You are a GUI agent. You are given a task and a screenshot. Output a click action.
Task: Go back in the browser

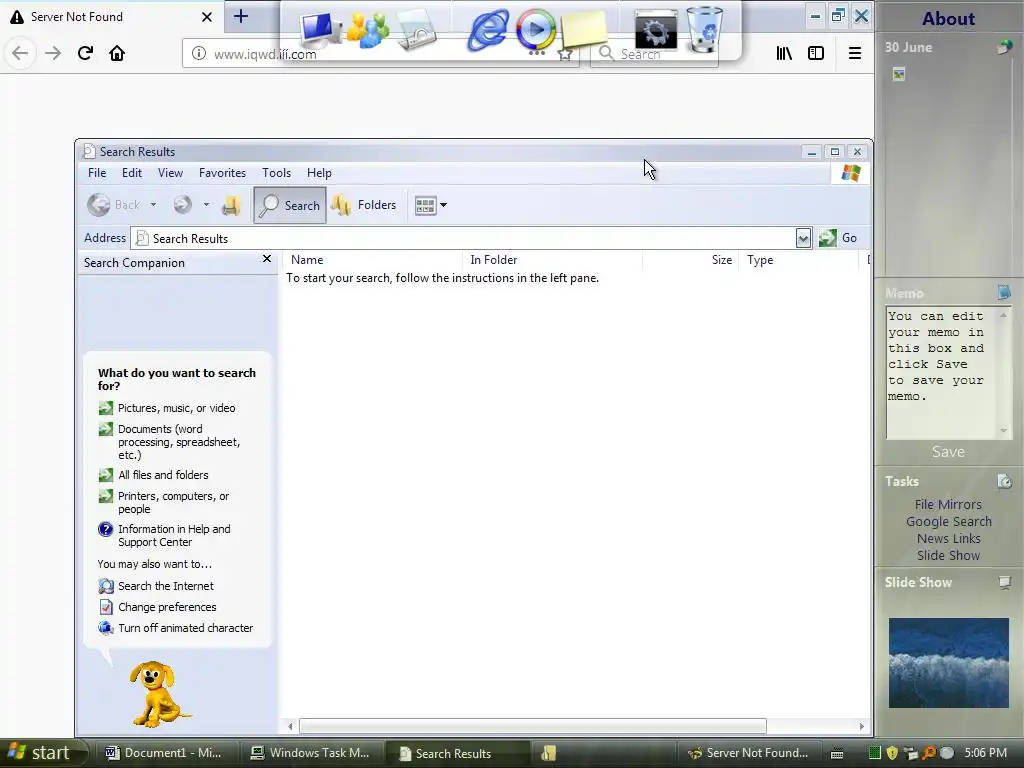pyautogui.click(x=20, y=53)
